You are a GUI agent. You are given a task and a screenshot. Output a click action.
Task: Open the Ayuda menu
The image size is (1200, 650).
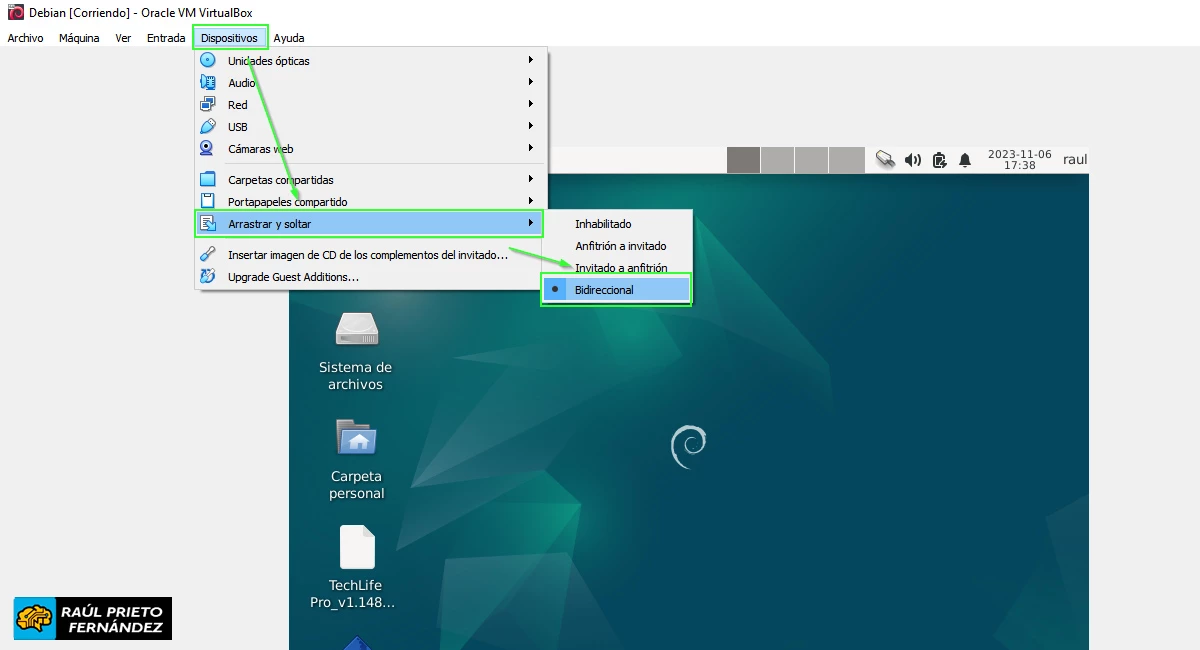coord(289,38)
